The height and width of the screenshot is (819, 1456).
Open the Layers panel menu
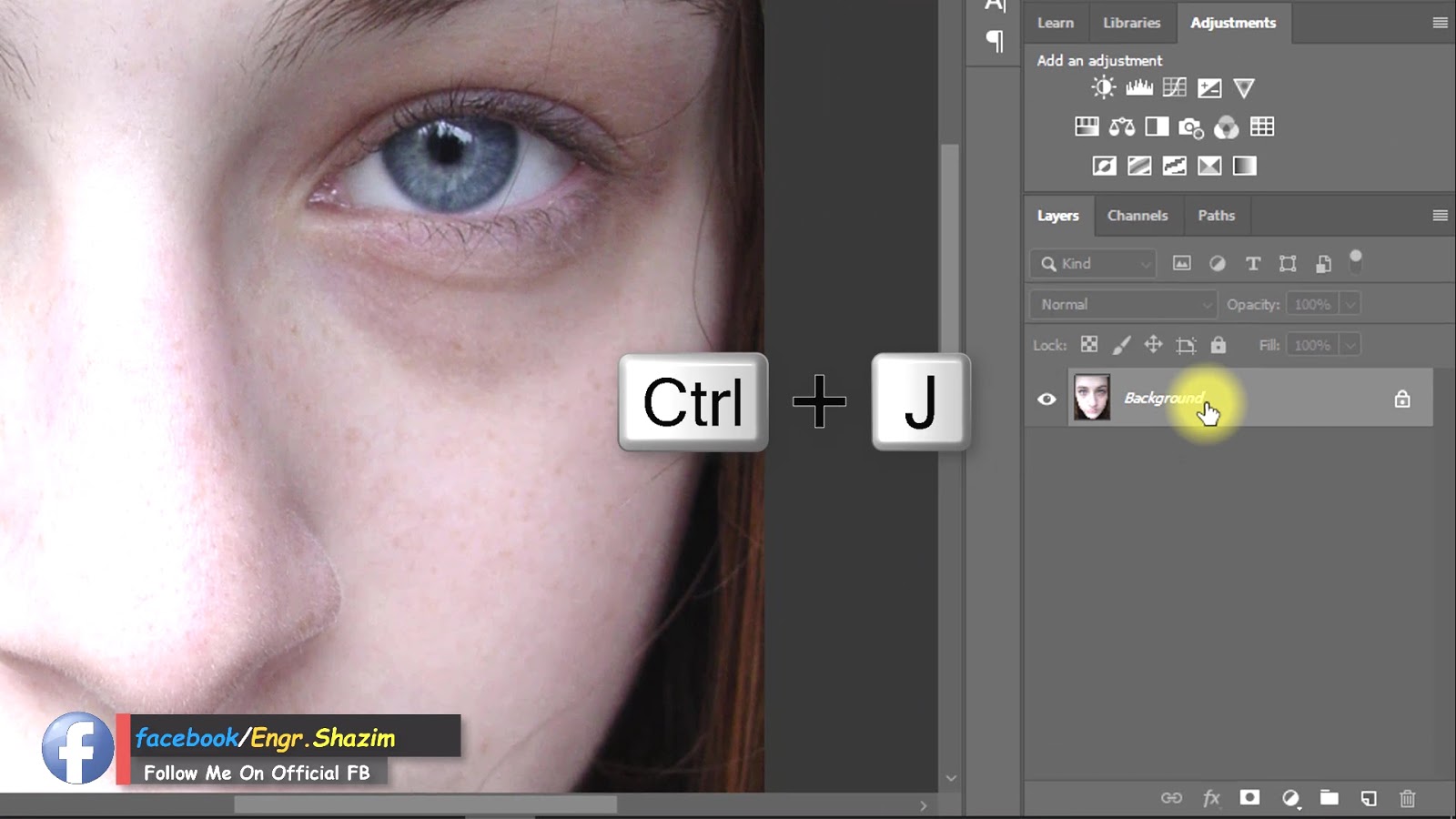1439,216
